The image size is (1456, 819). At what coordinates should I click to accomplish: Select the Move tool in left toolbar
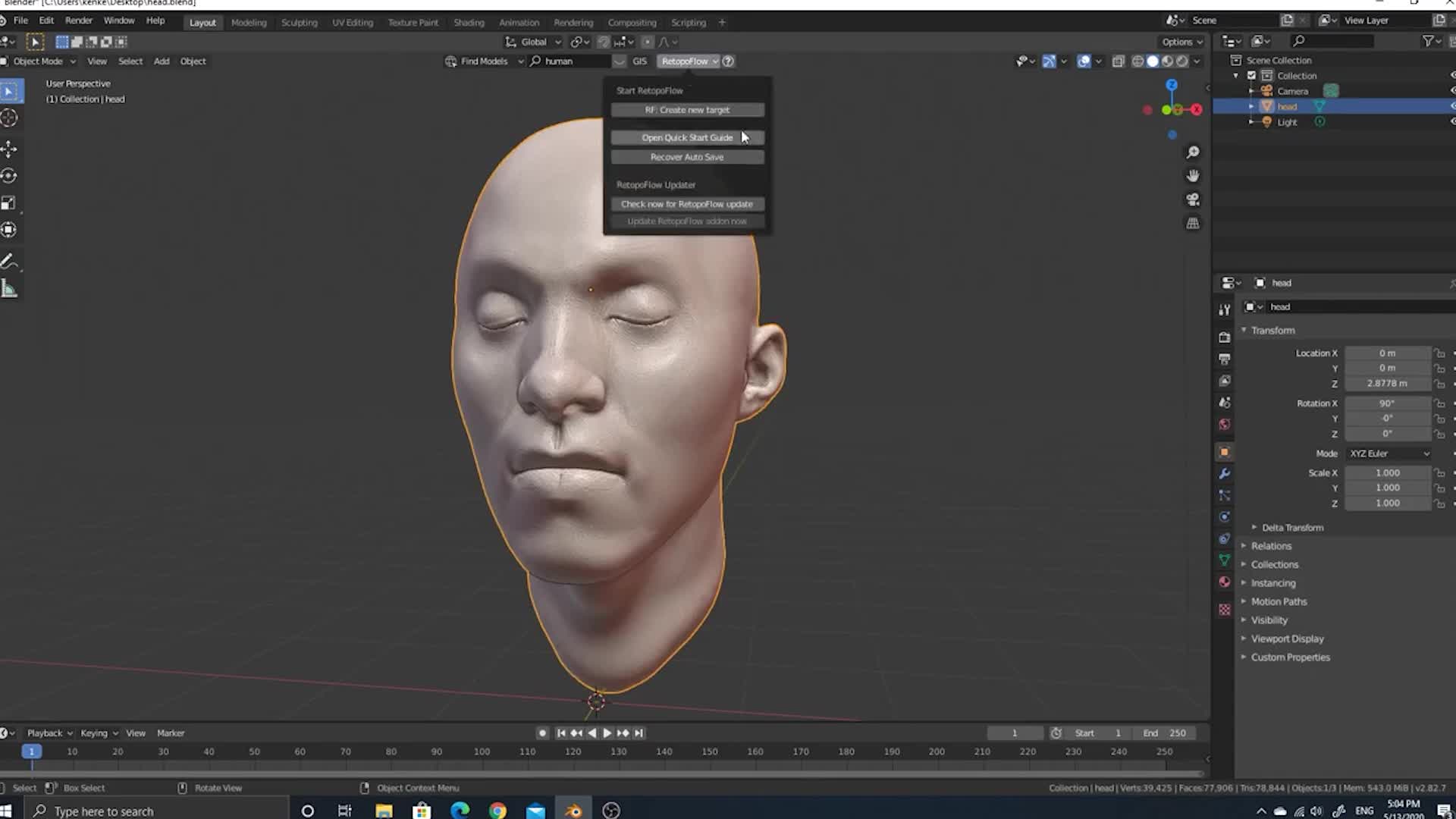[9, 149]
